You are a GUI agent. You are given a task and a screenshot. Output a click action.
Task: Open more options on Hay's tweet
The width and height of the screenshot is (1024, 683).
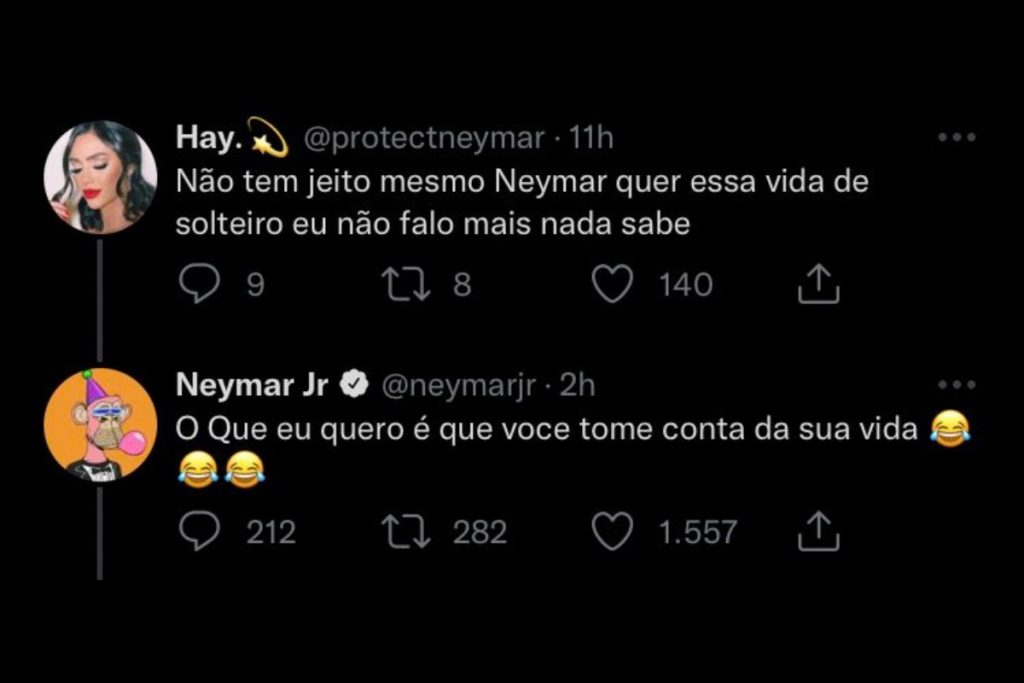click(956, 139)
